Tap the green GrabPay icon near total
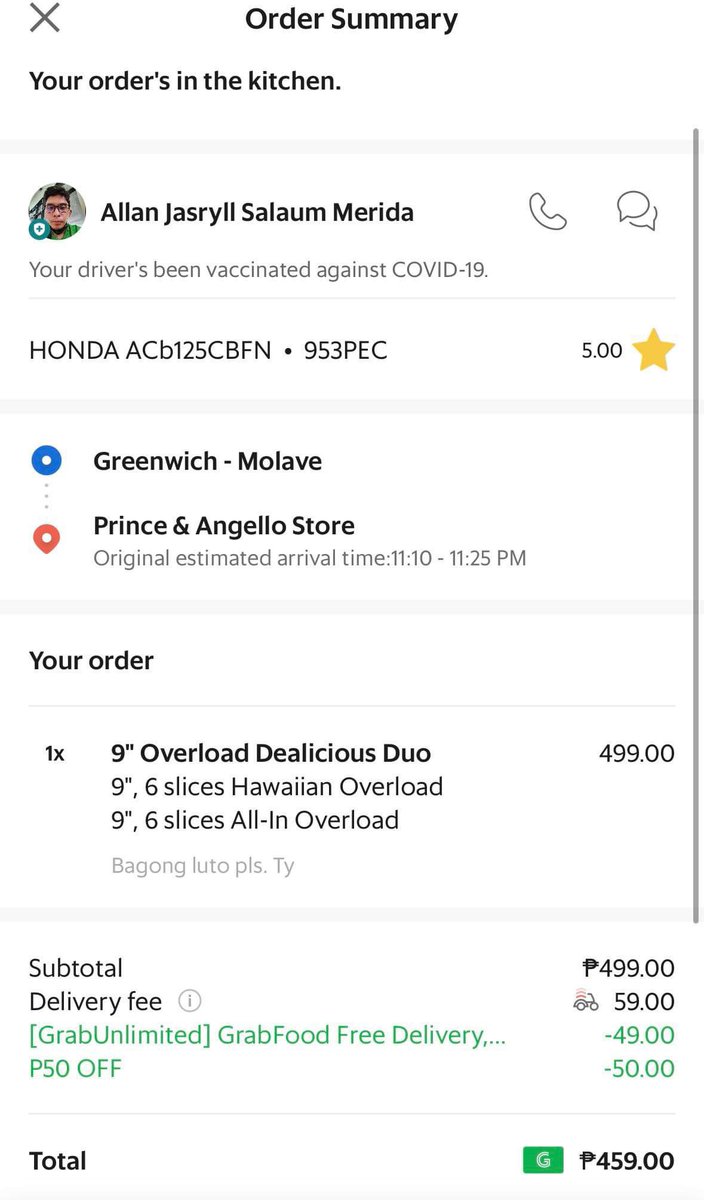This screenshot has height=1200, width=704. tap(543, 1161)
